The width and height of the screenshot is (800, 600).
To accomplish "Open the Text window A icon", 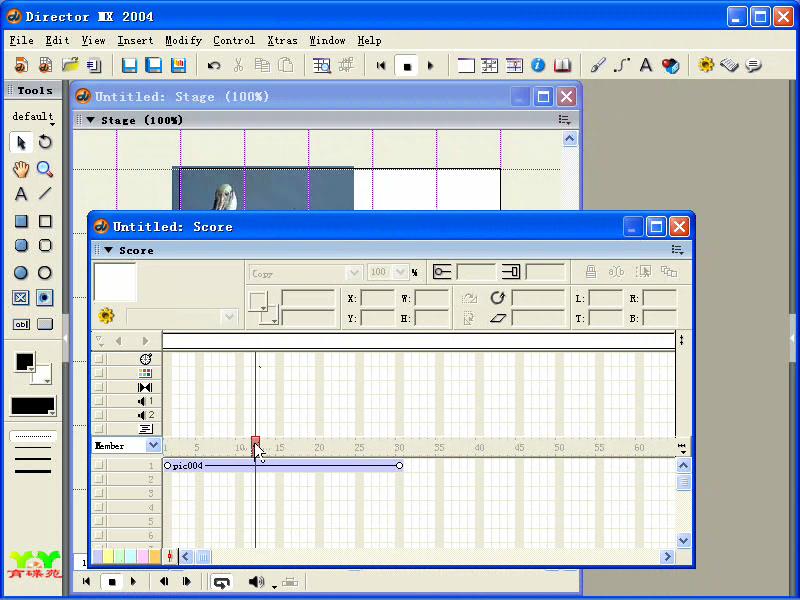I will click(646, 65).
